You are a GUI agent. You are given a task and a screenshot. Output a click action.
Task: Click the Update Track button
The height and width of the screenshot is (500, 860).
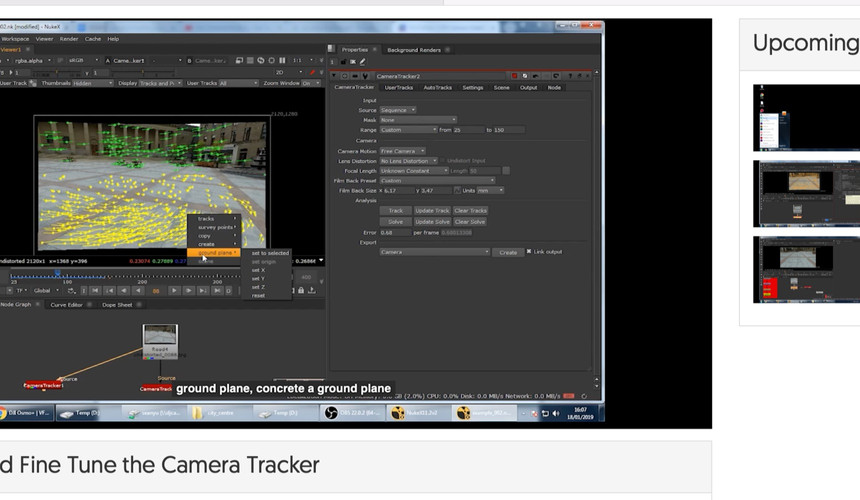432,211
